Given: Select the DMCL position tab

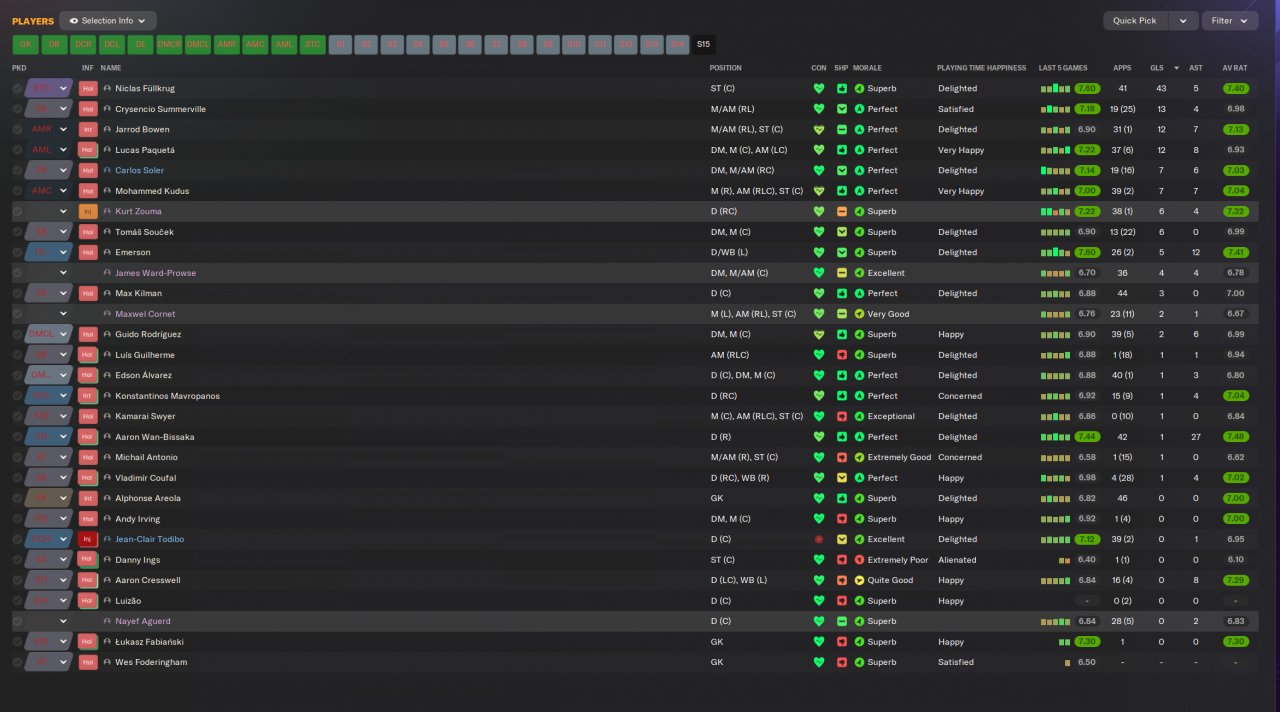Looking at the screenshot, I should (198, 44).
